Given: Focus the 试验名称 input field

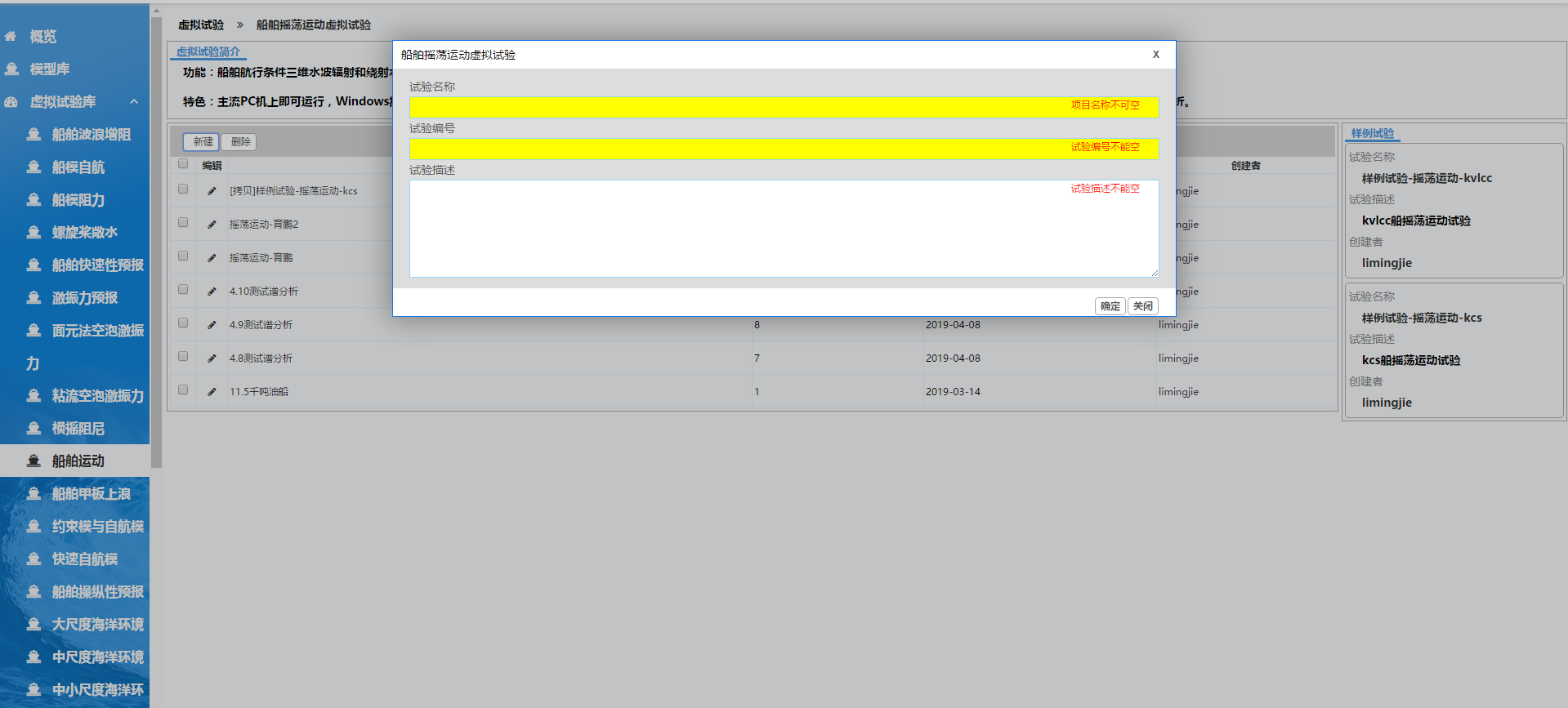Looking at the screenshot, I should coord(735,107).
